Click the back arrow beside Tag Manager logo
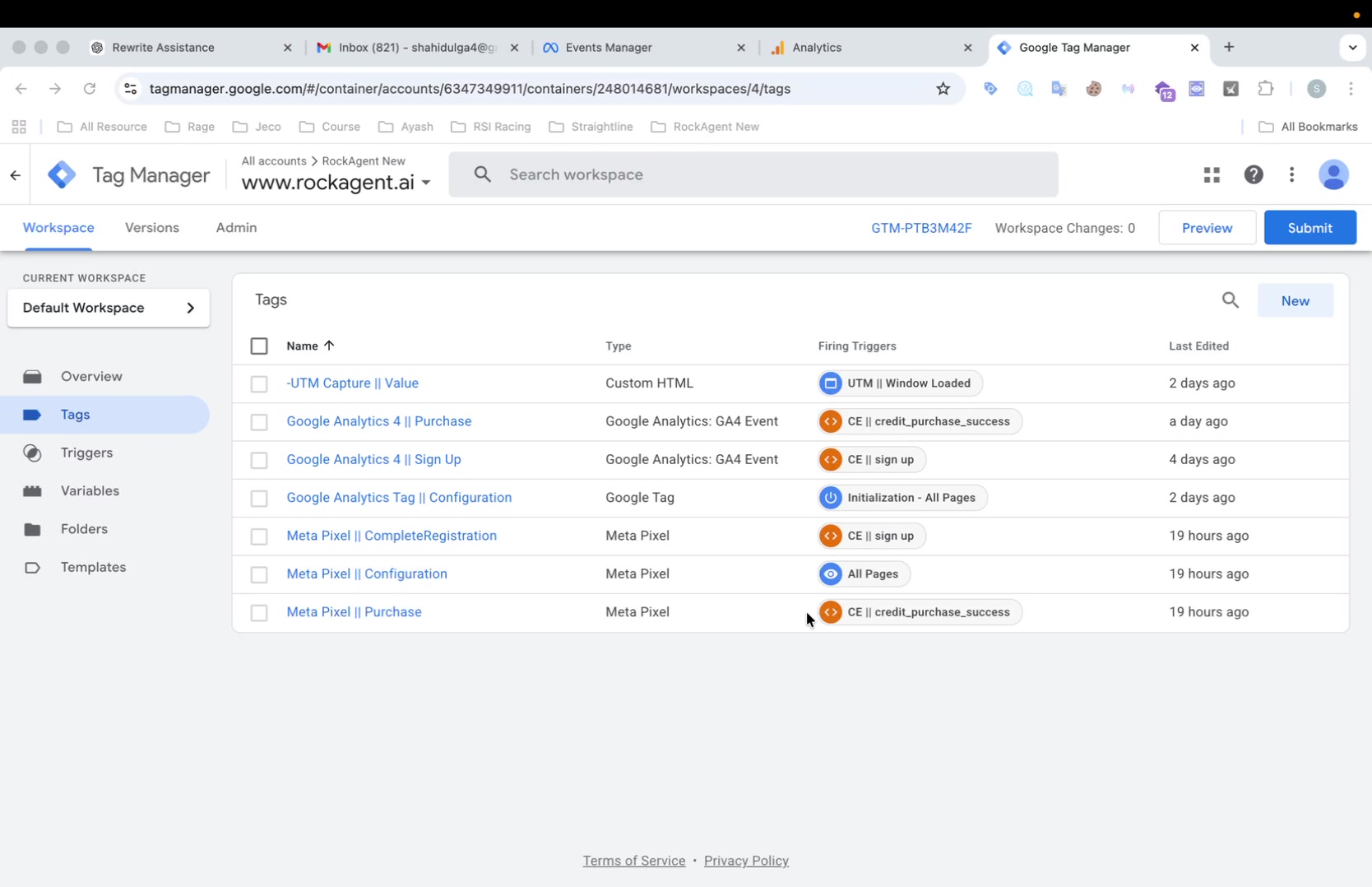Screen dimensions: 1372x887 pos(16,175)
